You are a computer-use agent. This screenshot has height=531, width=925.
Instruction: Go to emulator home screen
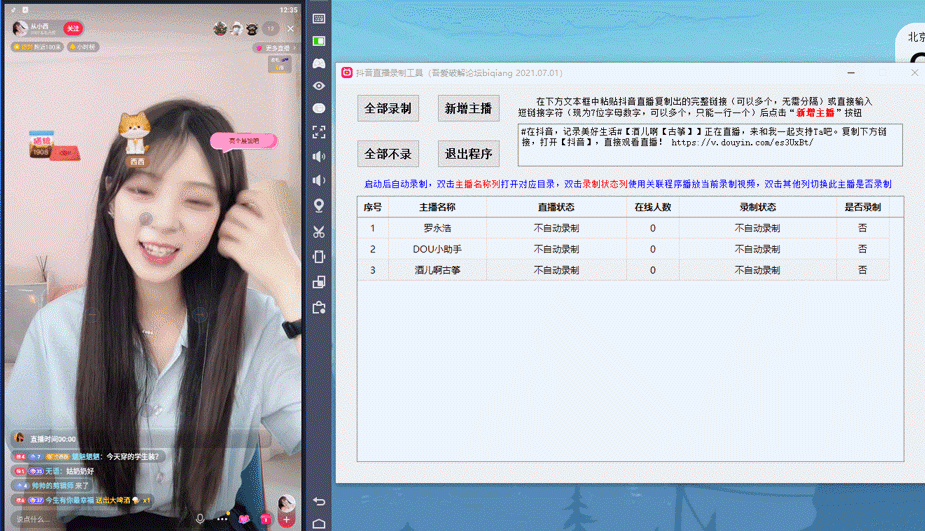pyautogui.click(x=319, y=523)
